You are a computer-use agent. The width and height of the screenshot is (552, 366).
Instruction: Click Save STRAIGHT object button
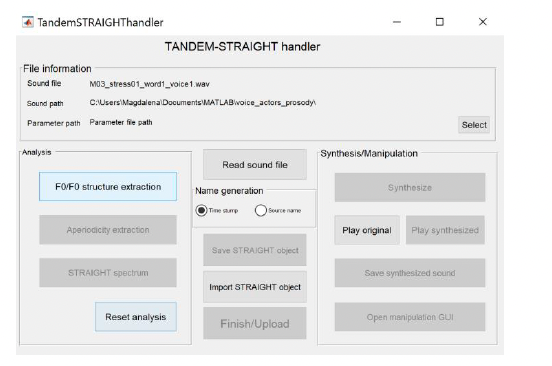click(x=255, y=250)
